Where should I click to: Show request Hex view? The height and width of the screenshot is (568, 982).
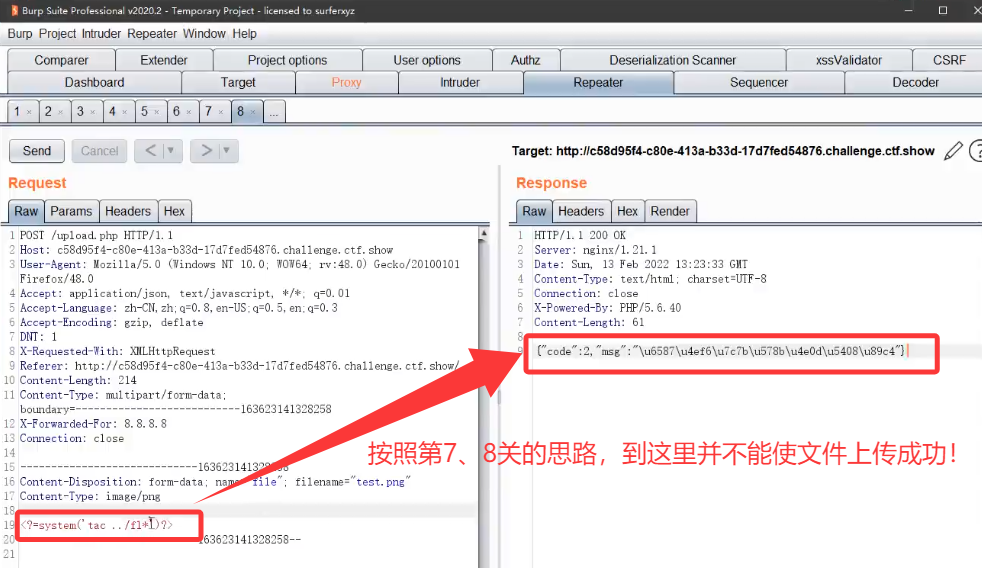(x=174, y=211)
